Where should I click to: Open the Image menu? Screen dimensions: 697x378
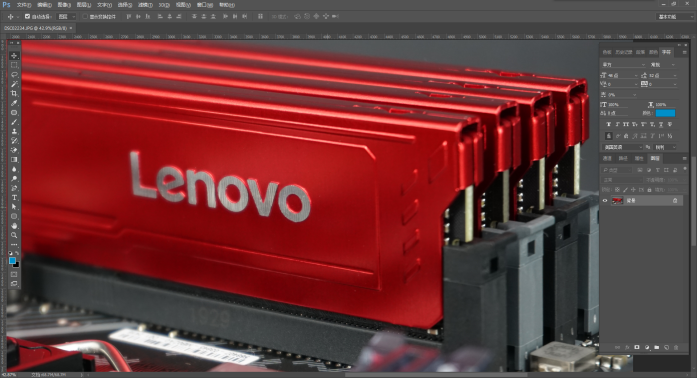click(64, 5)
